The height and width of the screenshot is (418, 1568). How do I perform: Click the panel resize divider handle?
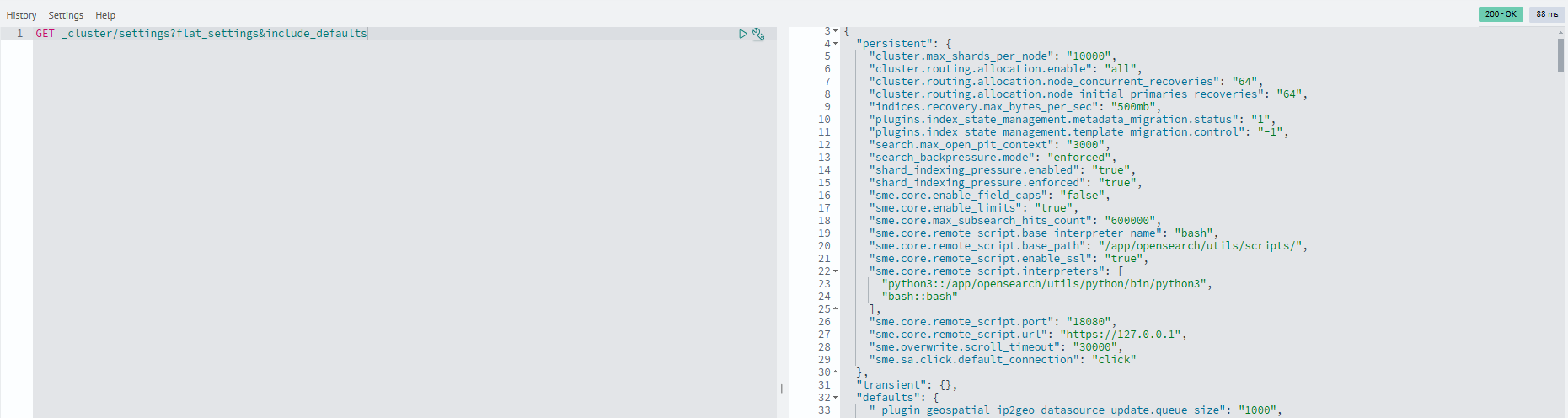click(783, 389)
